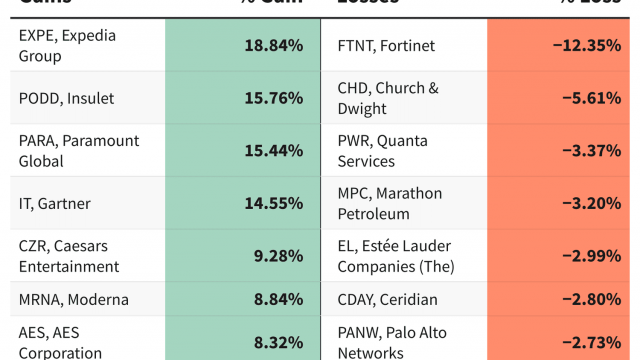
Task: Click CZR, Caesars Entertainment entry
Action: coord(69,256)
